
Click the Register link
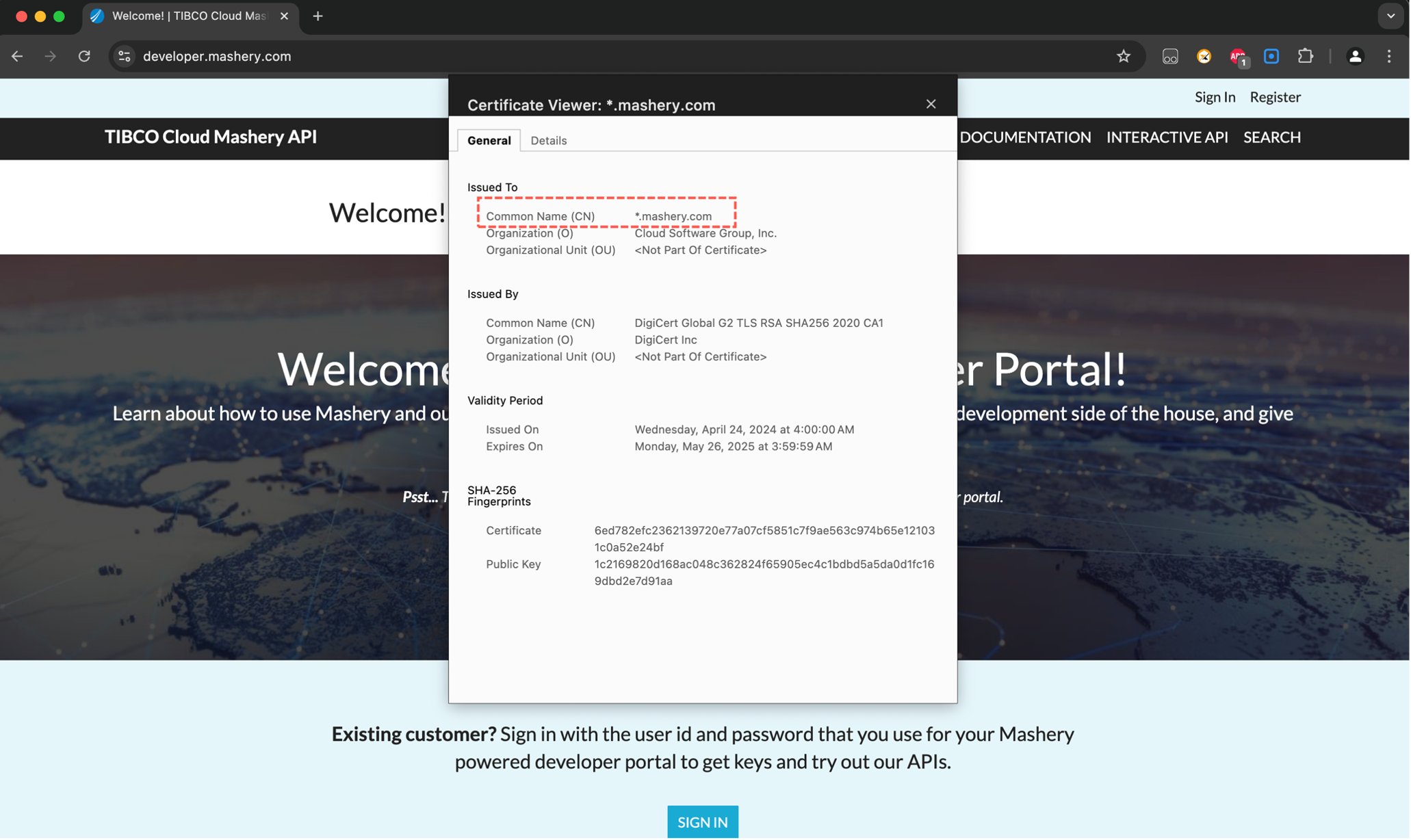1276,97
